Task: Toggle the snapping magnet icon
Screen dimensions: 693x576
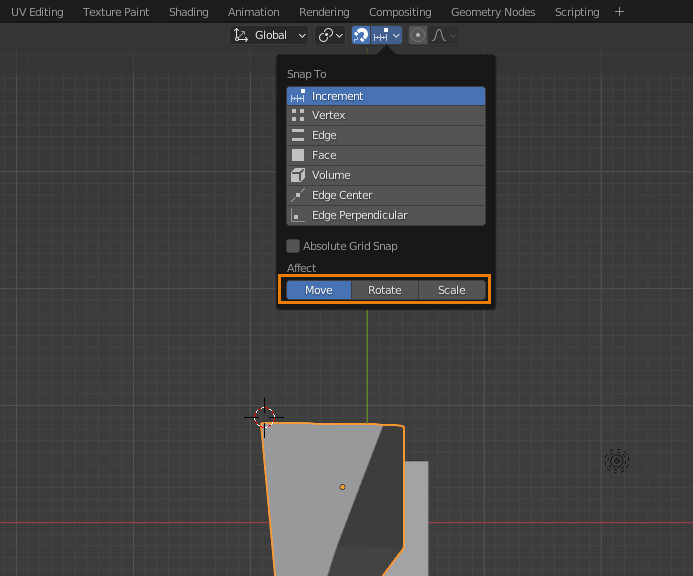Action: click(x=361, y=35)
